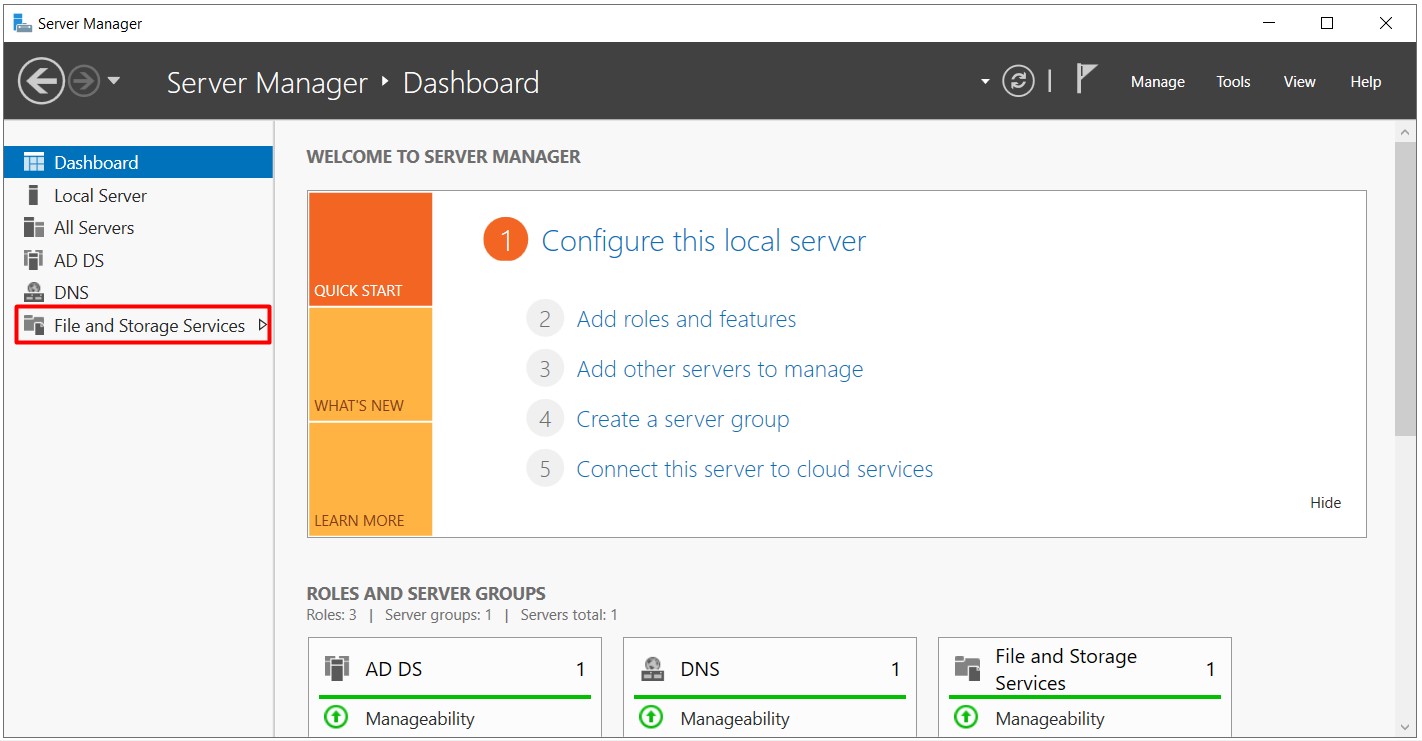Click green status icon in File Storage tile
This screenshot has width=1422, height=741.
click(x=967, y=717)
